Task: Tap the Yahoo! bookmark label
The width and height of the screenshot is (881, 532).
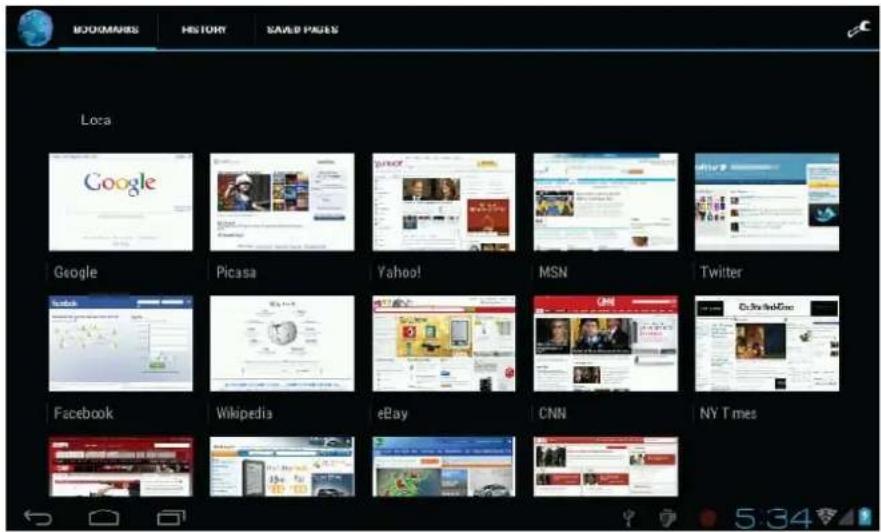Action: point(399,272)
